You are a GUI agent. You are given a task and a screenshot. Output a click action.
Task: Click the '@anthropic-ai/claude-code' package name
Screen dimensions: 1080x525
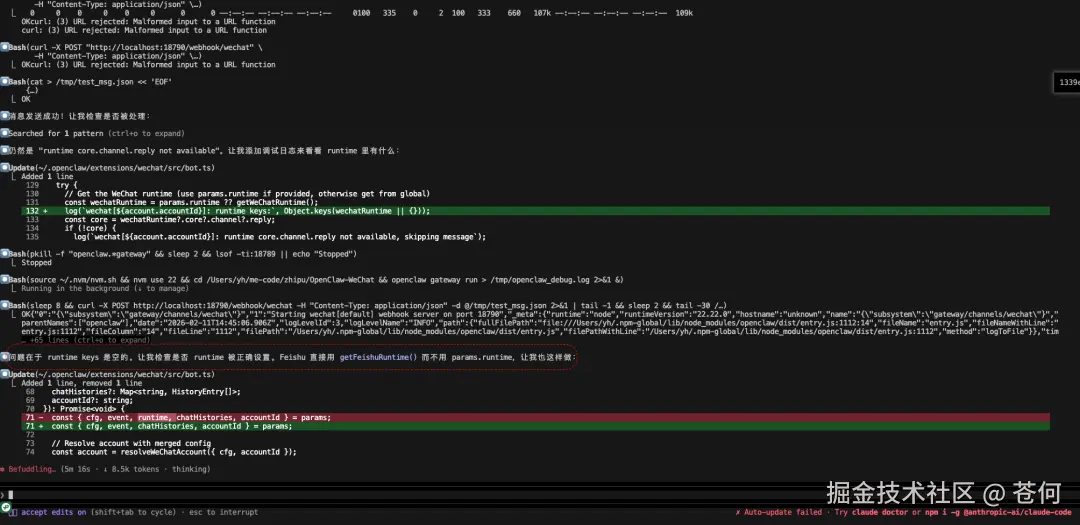(1017, 513)
